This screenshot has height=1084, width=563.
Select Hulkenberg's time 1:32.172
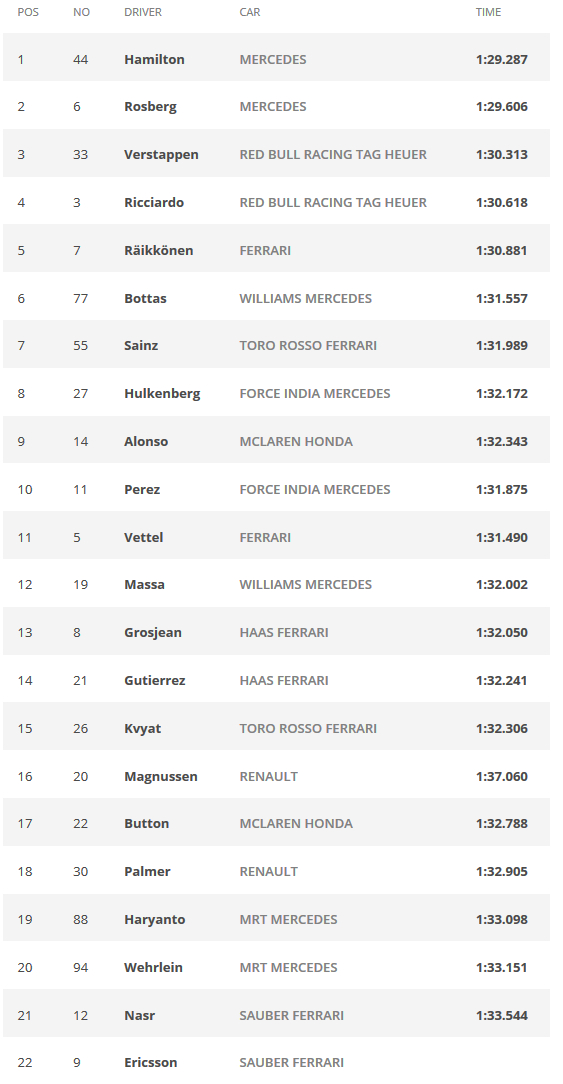501,393
